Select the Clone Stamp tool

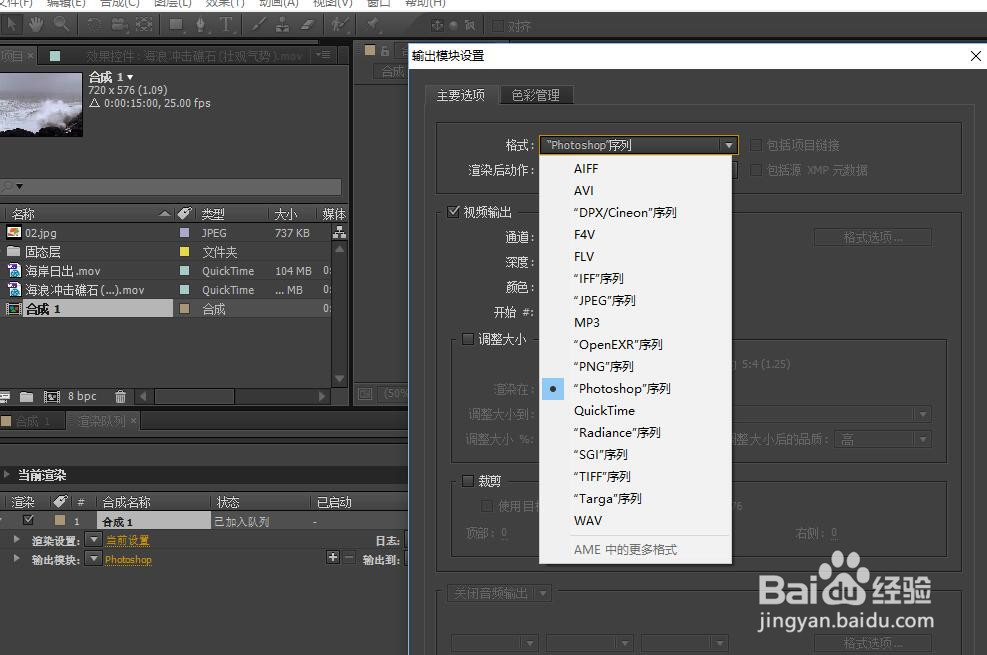click(x=283, y=25)
